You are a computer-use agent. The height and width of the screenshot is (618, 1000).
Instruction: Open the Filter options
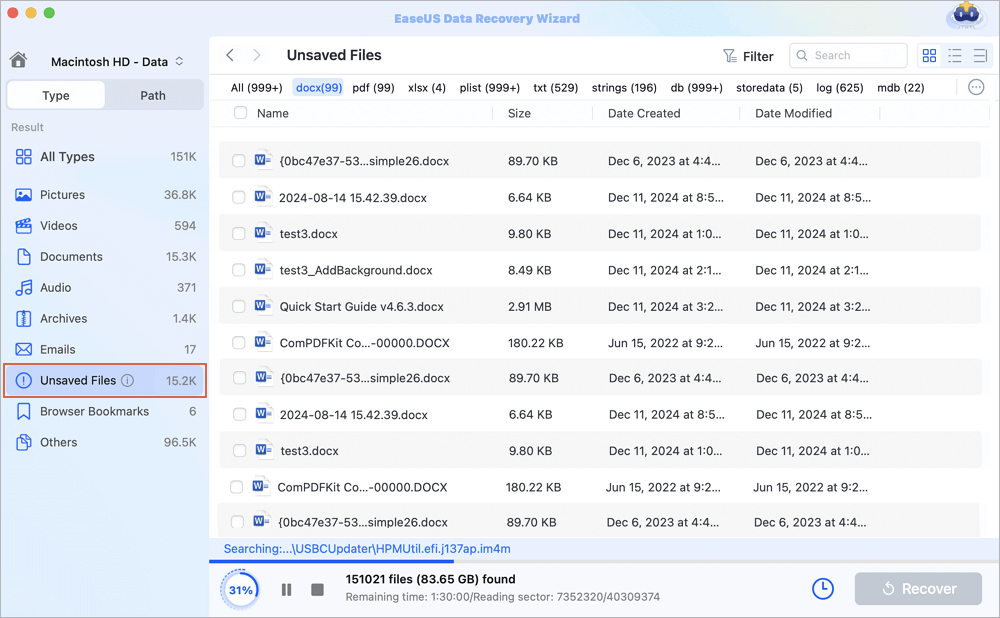[748, 56]
